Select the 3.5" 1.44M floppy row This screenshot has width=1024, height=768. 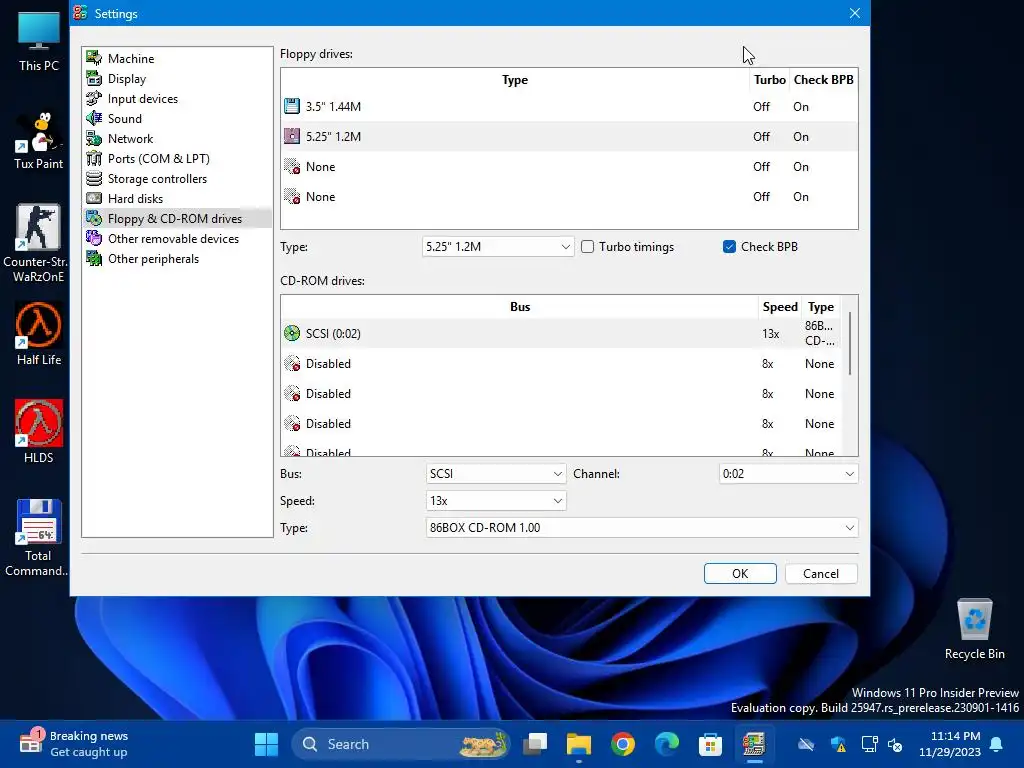(569, 106)
